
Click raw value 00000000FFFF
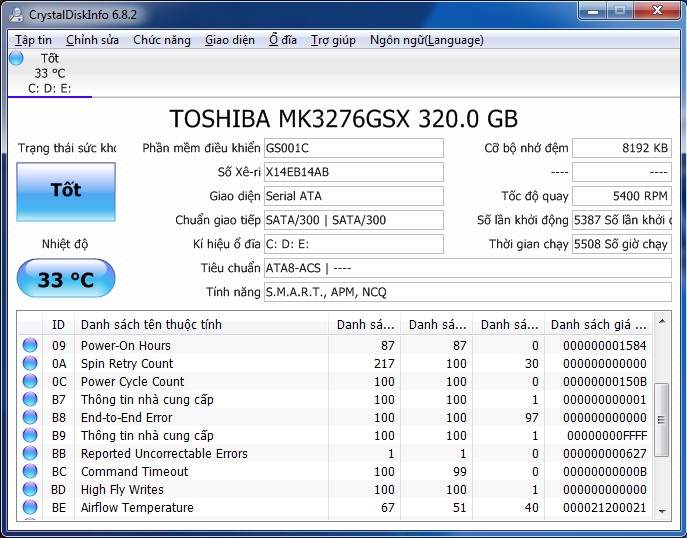click(607, 435)
